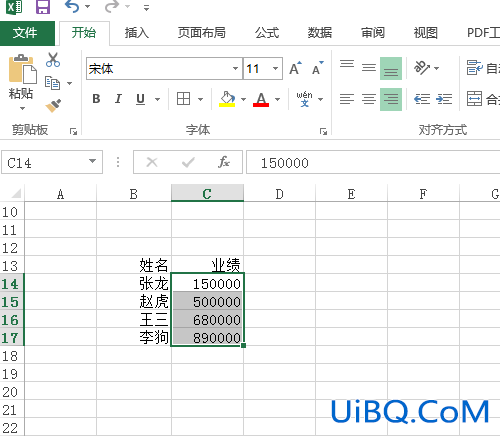The image size is (500, 436).
Task: Open the clipboard group dialog launcher
Action: [73, 132]
